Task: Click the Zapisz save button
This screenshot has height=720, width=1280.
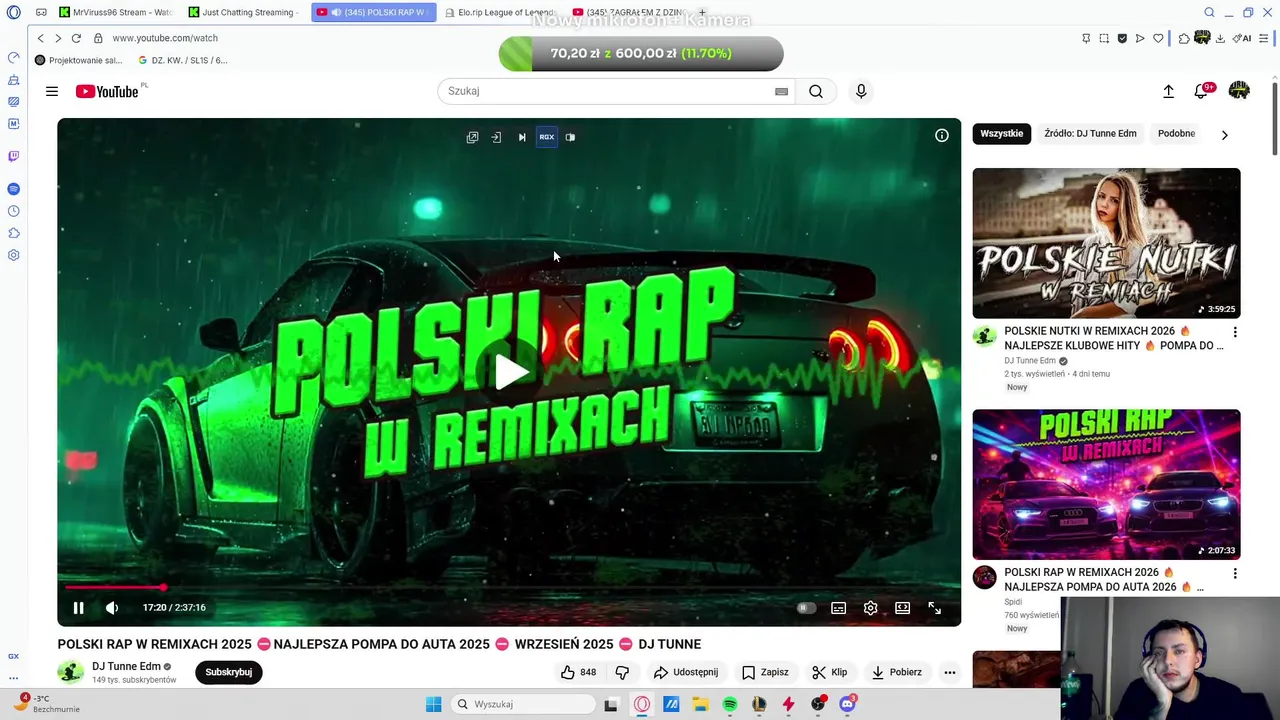Action: (765, 672)
